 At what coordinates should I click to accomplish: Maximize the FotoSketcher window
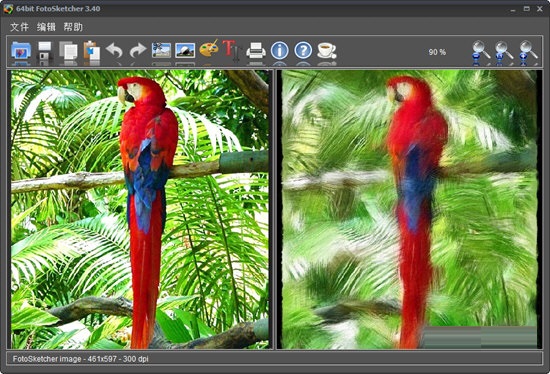click(x=526, y=9)
